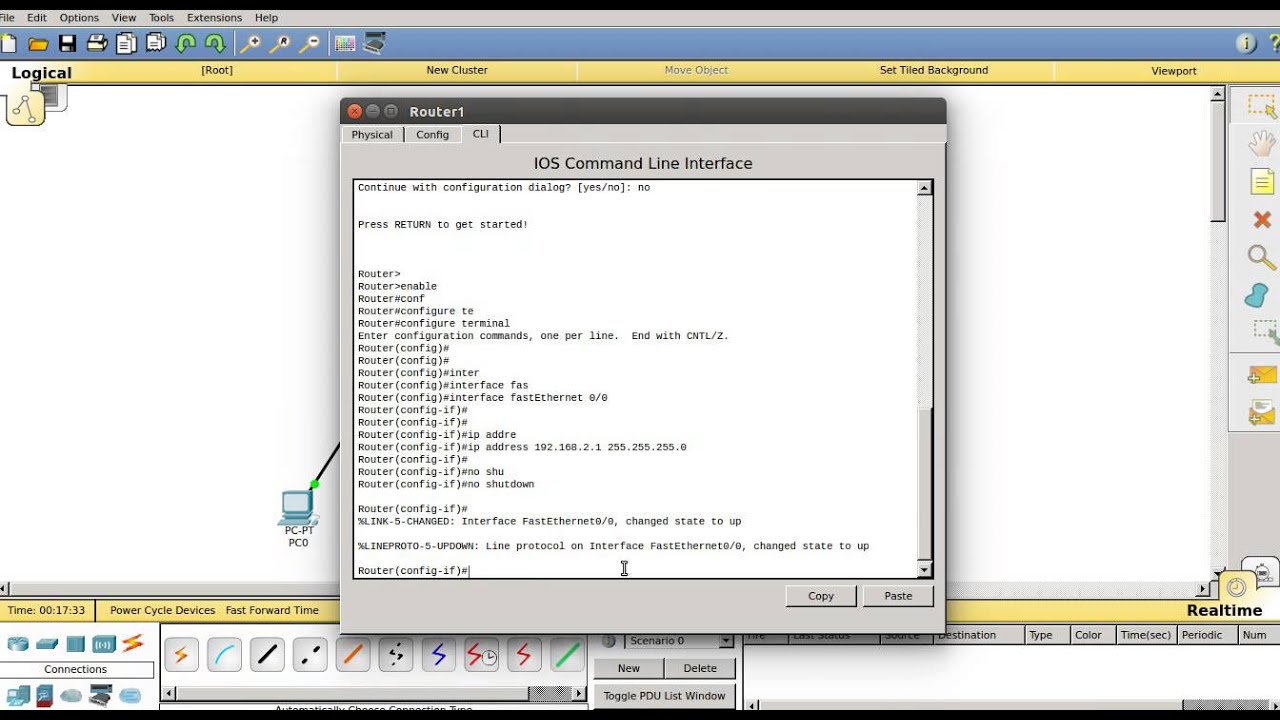The width and height of the screenshot is (1280, 720).
Task: Open file using the folder icon
Action: click(x=38, y=43)
